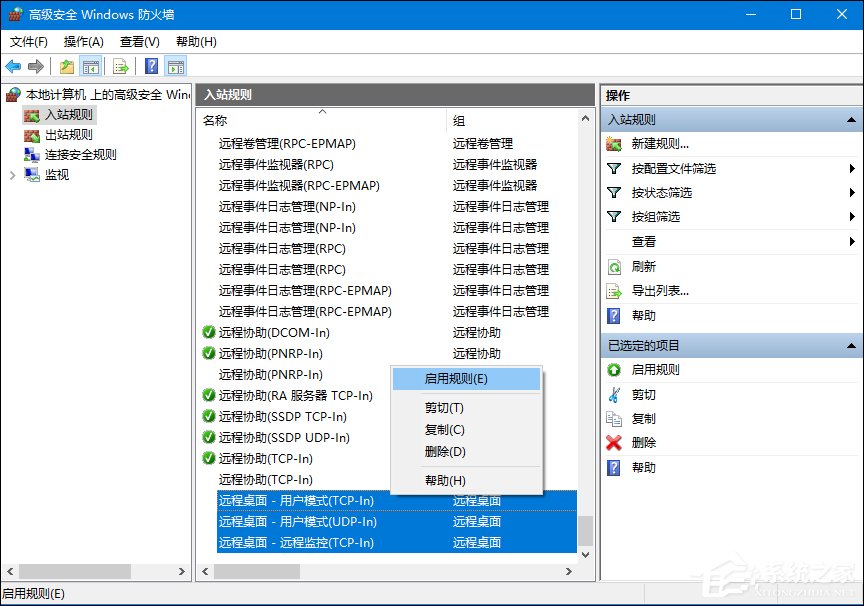Click the forward navigation arrow icon
The image size is (864, 606).
[x=36, y=66]
